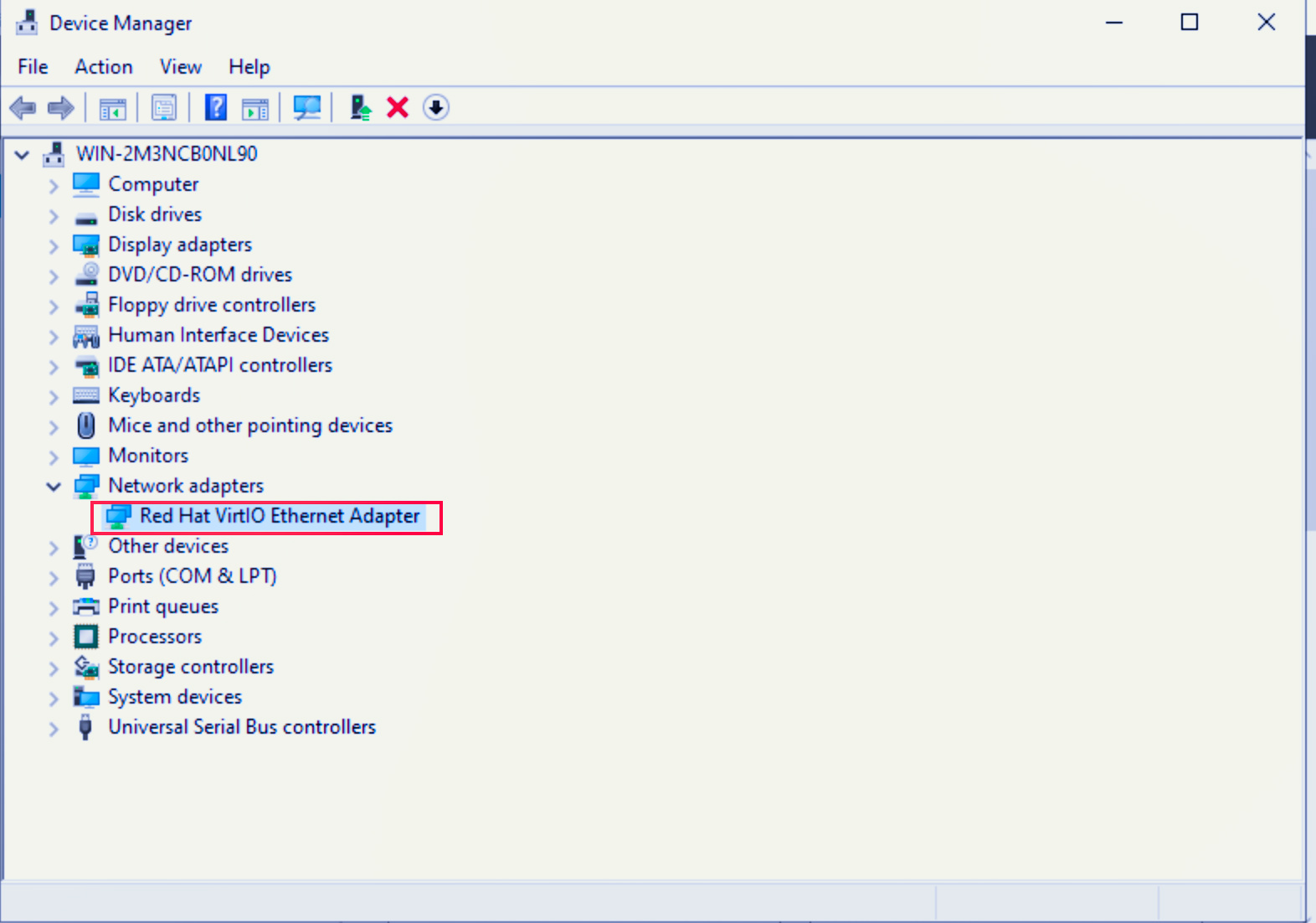Select Red Hat VirtIO Ethernet Adapter
This screenshot has height=923, width=1316.
click(279, 516)
